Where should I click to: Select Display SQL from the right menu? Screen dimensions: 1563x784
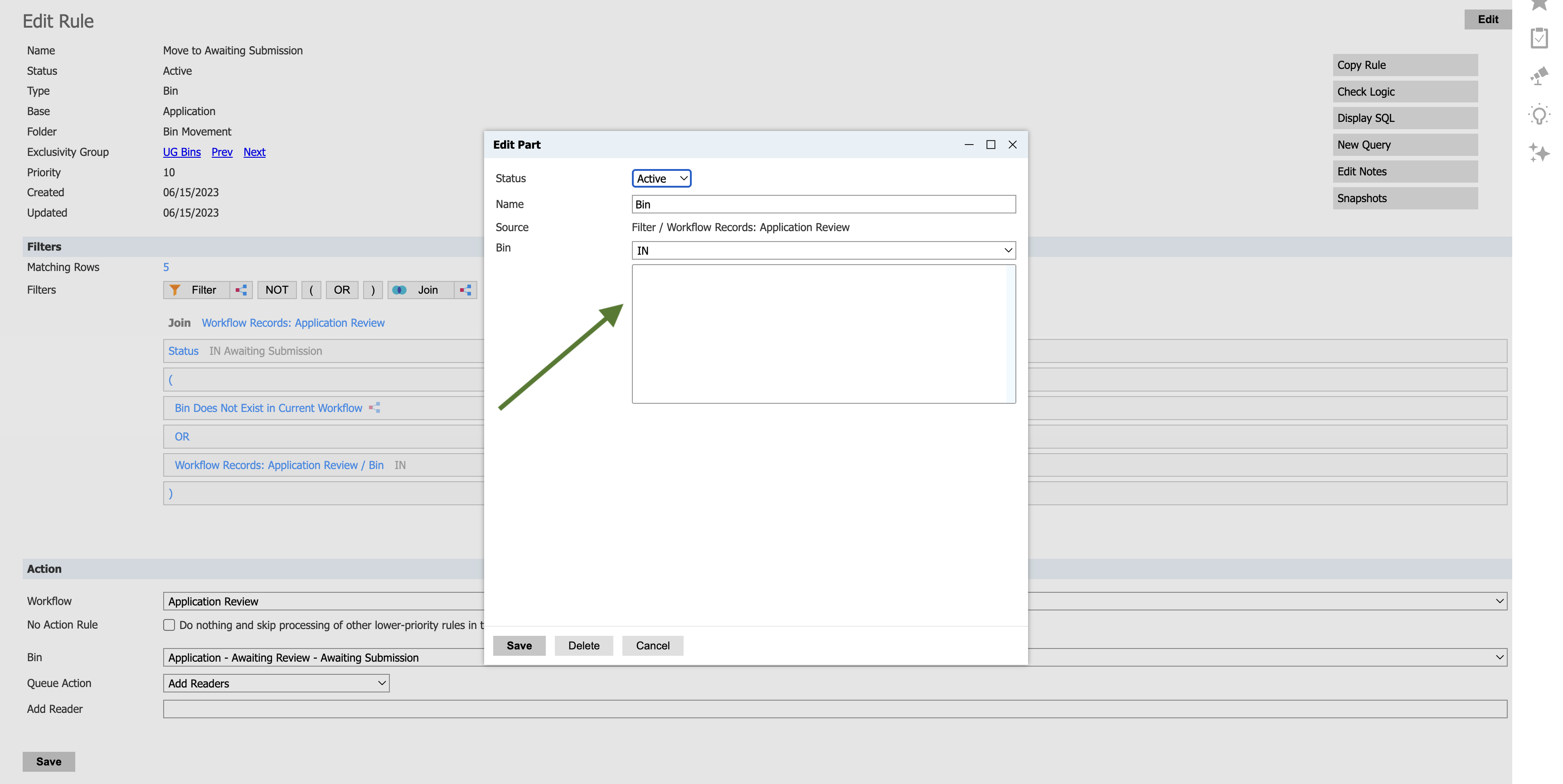[x=1405, y=118]
